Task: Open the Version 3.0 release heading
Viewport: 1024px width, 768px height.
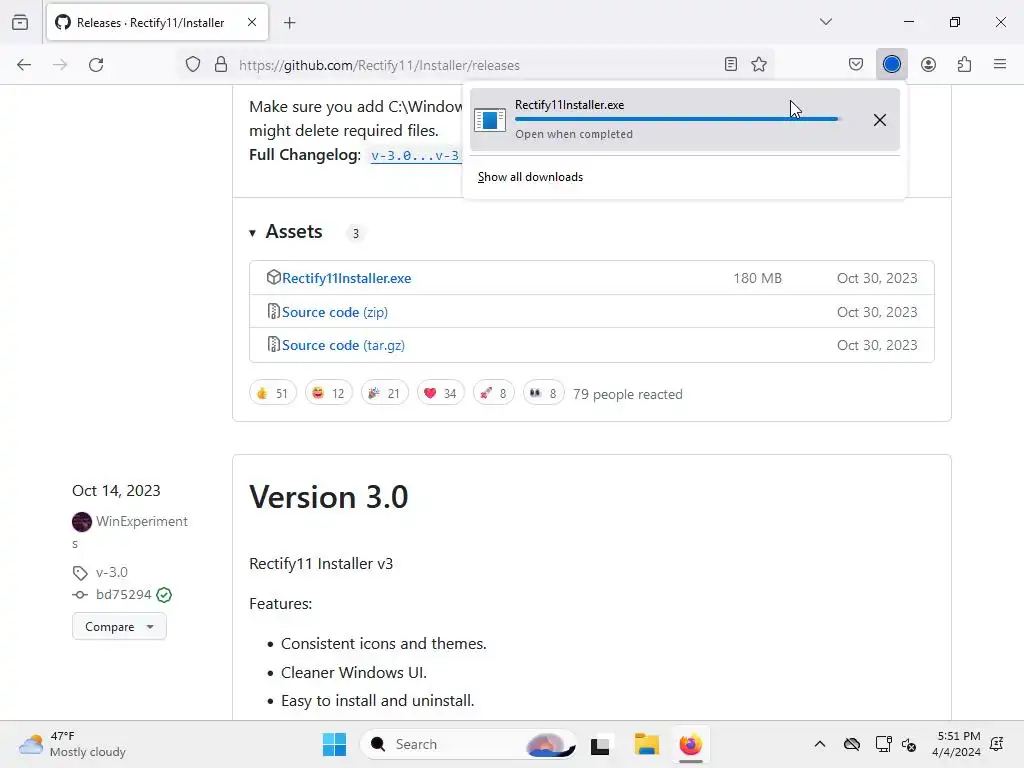Action: click(x=328, y=497)
